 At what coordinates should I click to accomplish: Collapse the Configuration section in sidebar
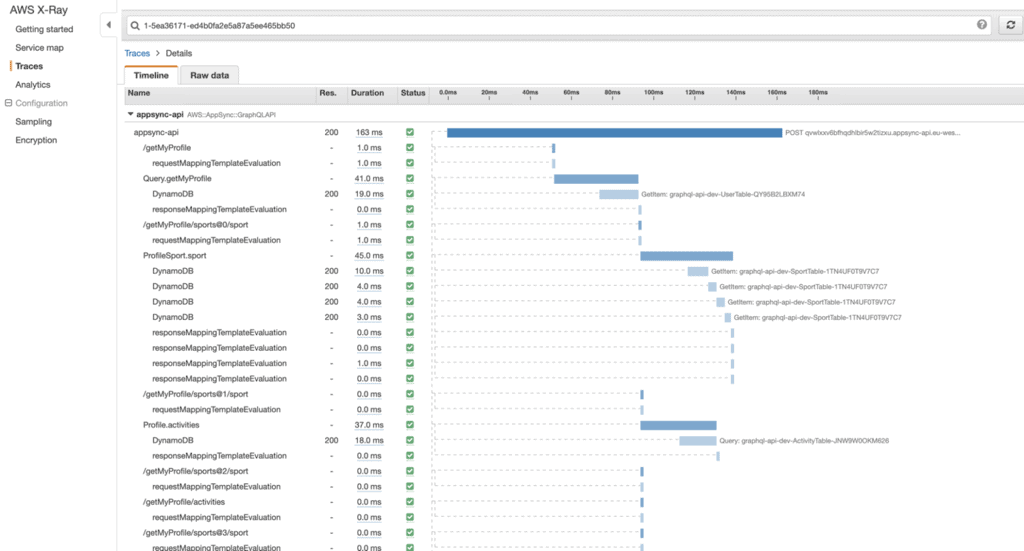[x=8, y=103]
